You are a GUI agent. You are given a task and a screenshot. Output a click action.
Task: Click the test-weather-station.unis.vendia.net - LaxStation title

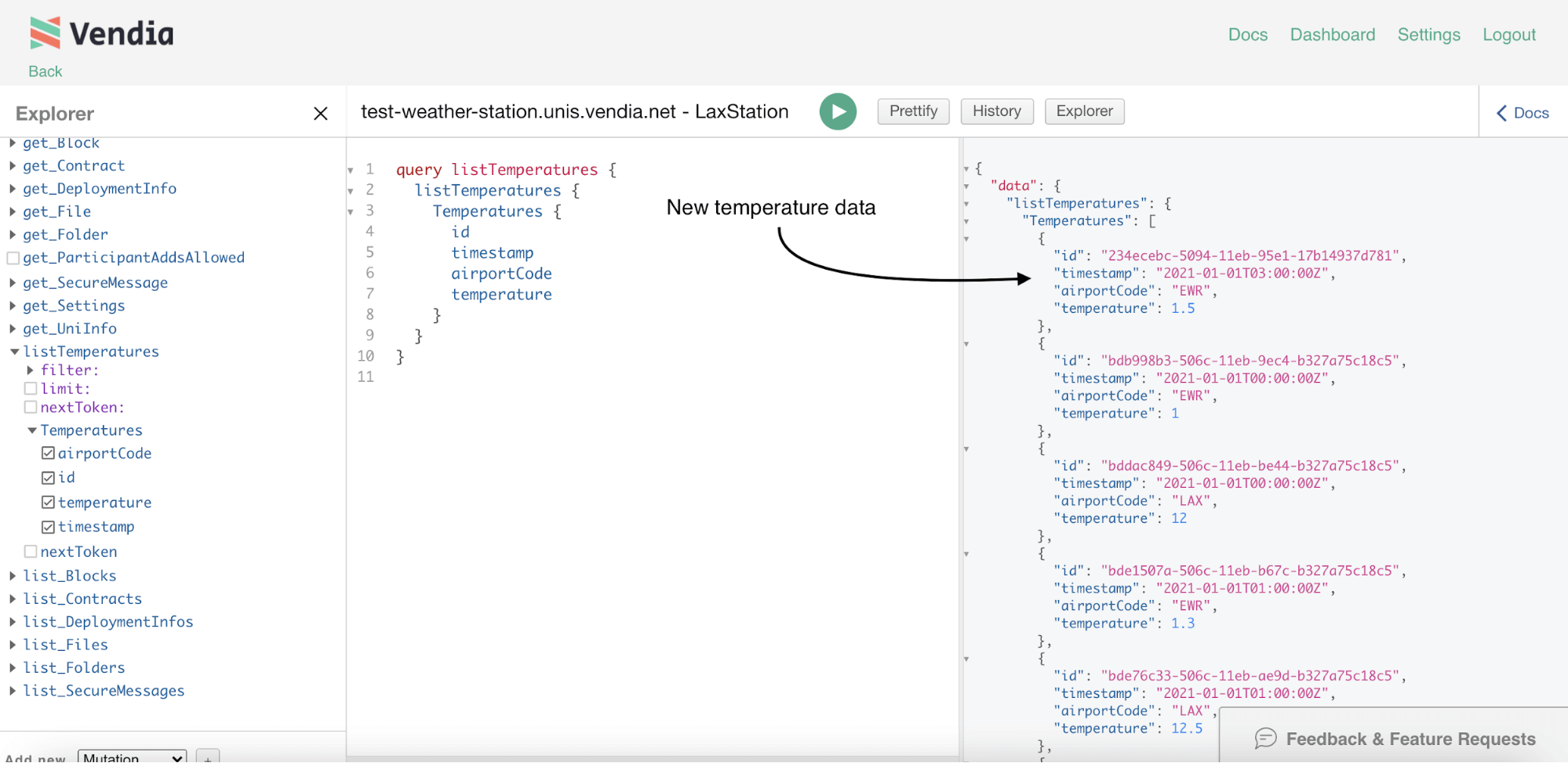[x=574, y=111]
